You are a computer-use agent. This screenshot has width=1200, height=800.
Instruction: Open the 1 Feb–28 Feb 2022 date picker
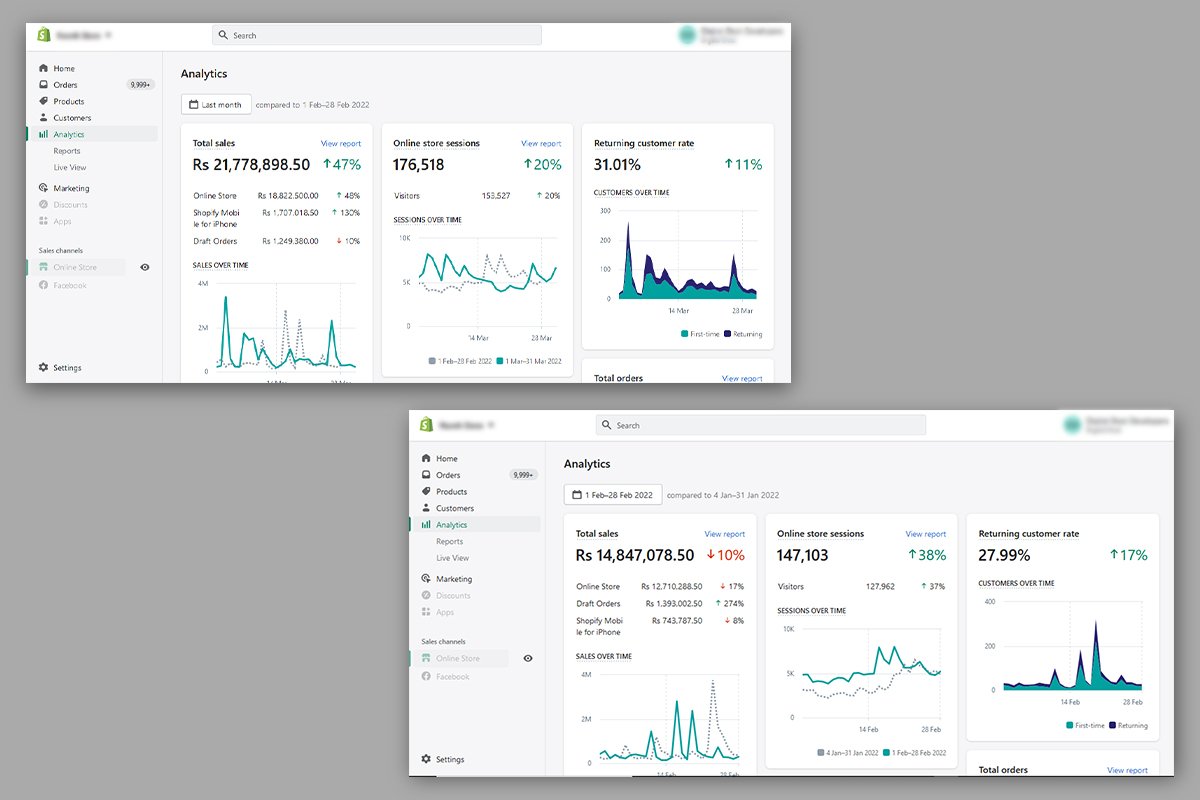[x=613, y=494]
